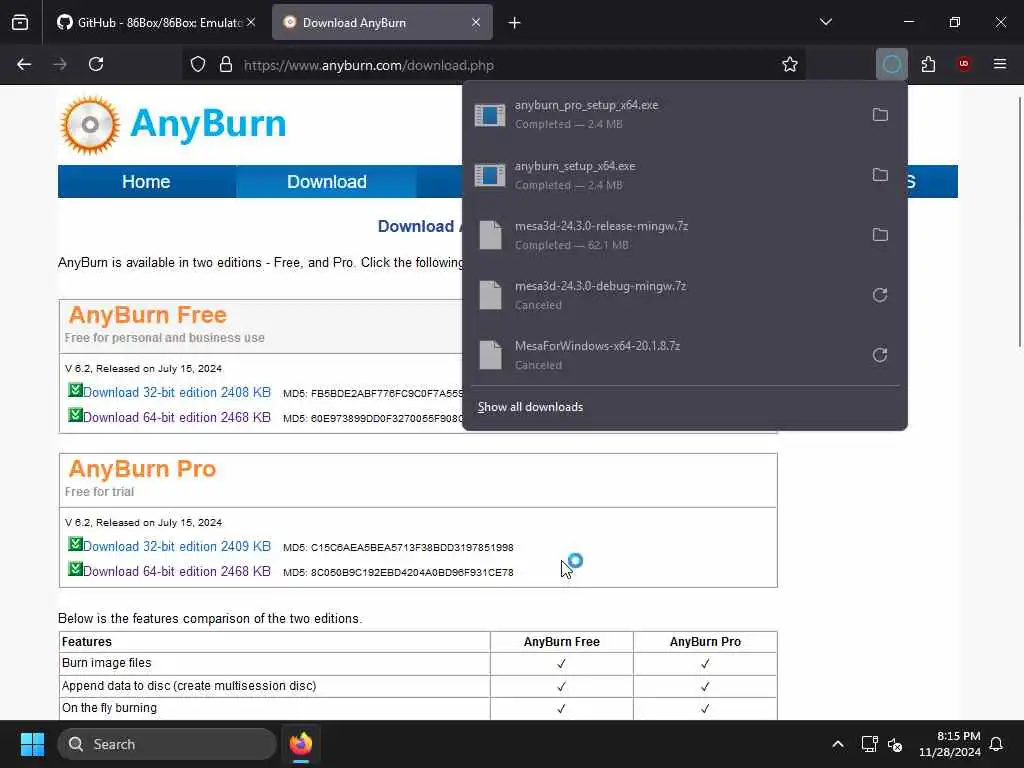Show anyburn_pro_setup_x64.exe in folder
The image size is (1024, 768).
(x=880, y=115)
